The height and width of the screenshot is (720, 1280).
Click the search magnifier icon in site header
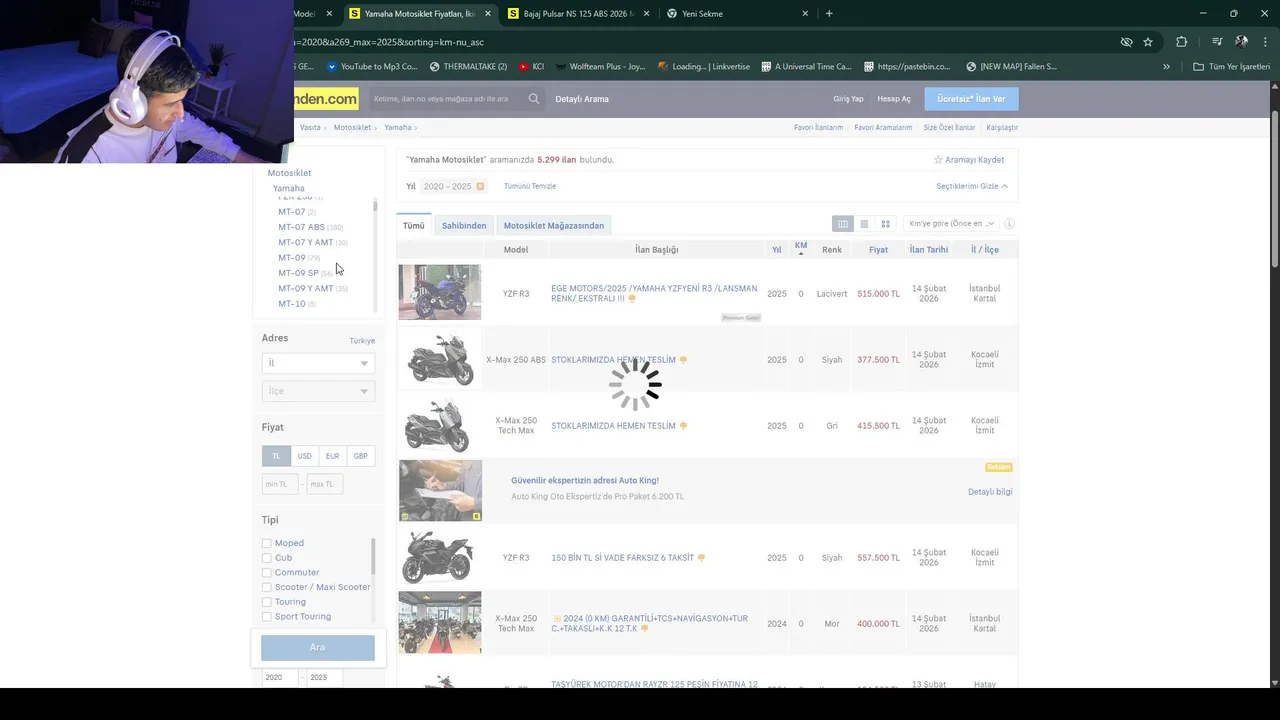(x=534, y=99)
